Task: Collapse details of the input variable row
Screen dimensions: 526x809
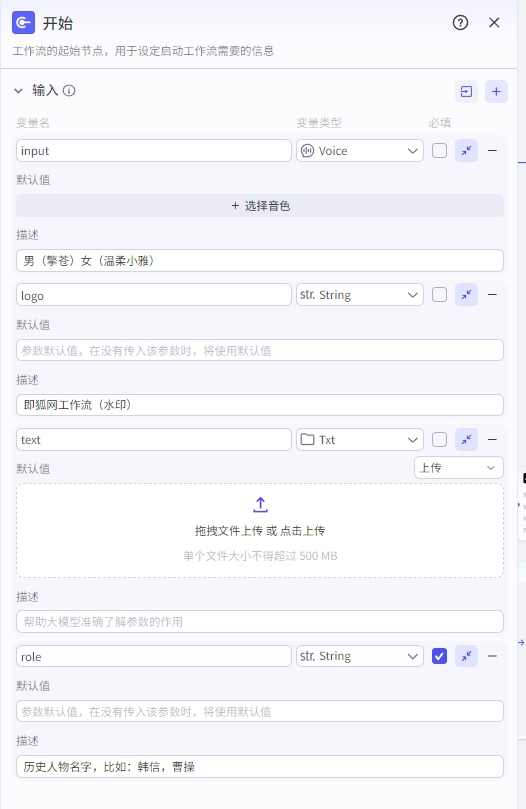Action: click(466, 151)
